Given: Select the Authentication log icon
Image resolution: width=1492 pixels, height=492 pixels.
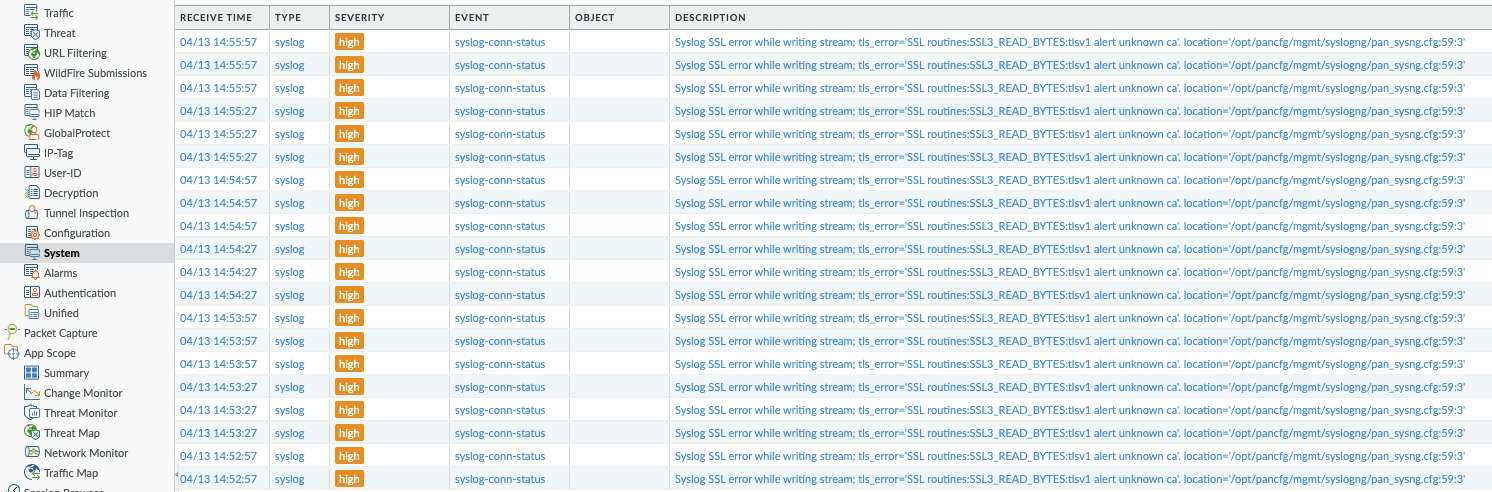Looking at the screenshot, I should point(31,293).
